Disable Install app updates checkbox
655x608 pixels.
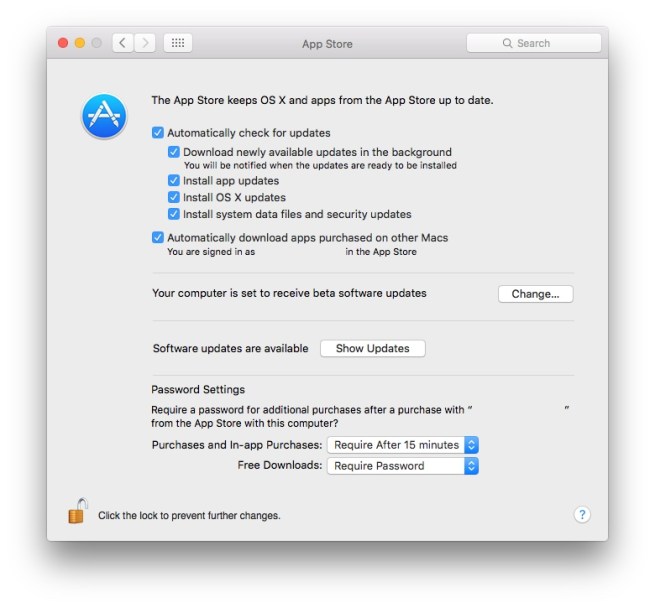click(174, 181)
